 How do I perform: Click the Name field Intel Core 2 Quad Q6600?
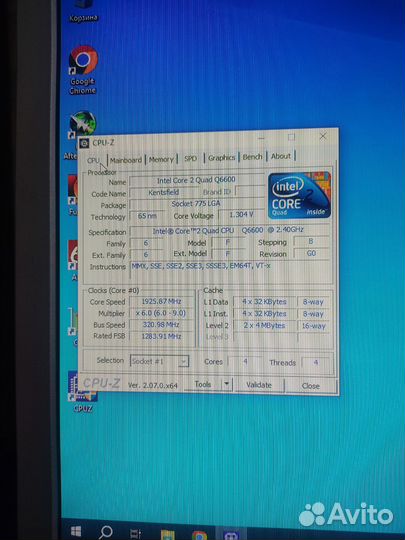point(196,180)
